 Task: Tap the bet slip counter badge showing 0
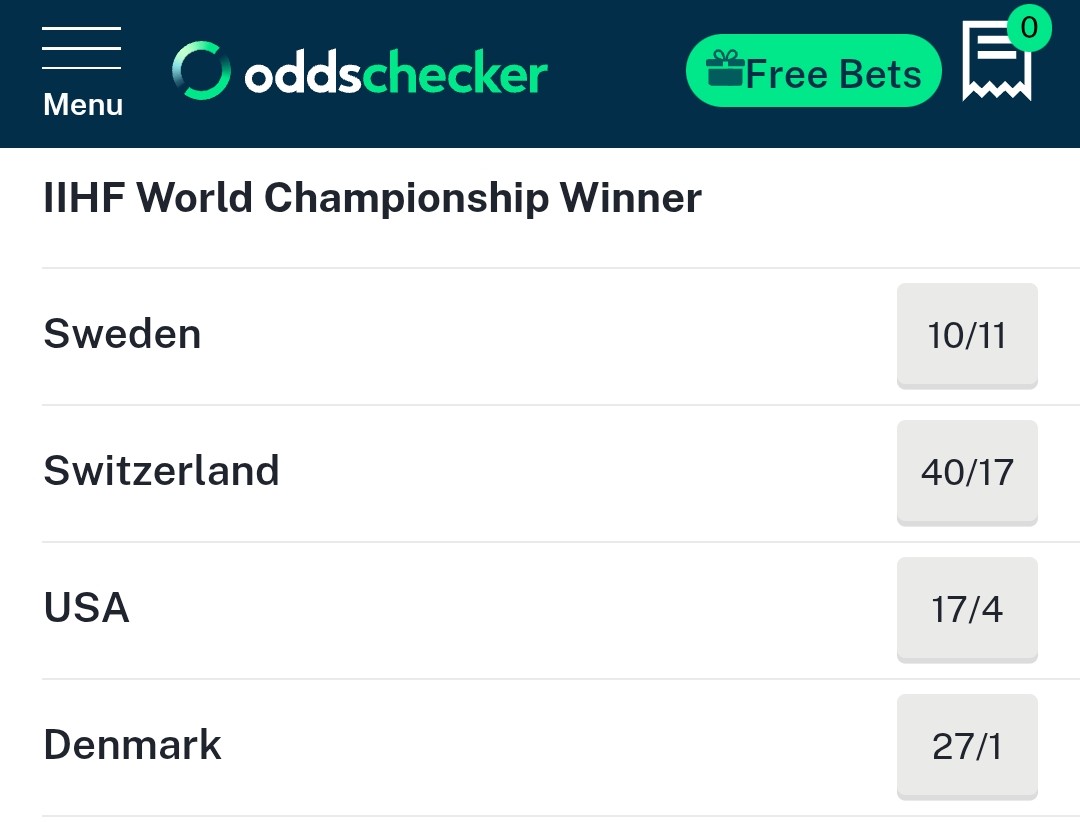coord(1029,28)
